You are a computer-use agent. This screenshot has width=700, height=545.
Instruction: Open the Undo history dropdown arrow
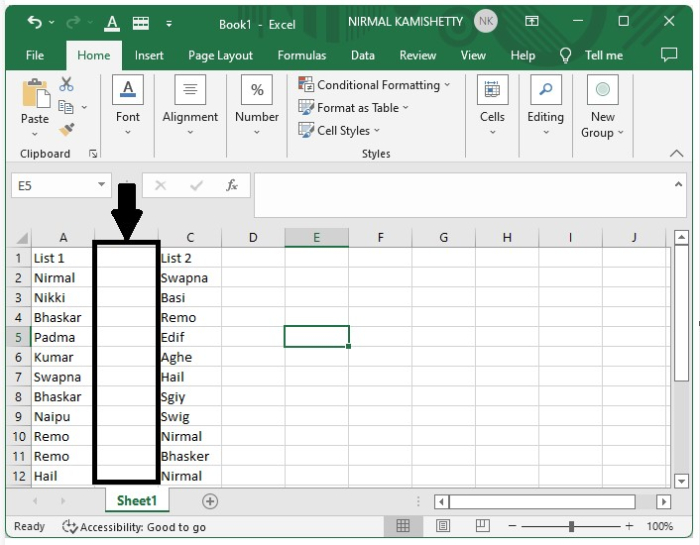[x=52, y=22]
